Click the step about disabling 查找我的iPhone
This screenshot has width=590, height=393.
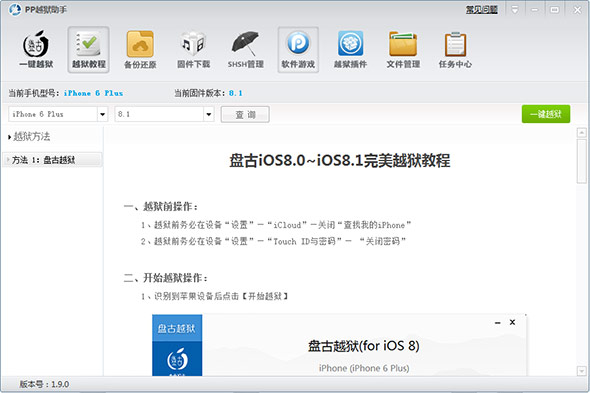tap(276, 225)
